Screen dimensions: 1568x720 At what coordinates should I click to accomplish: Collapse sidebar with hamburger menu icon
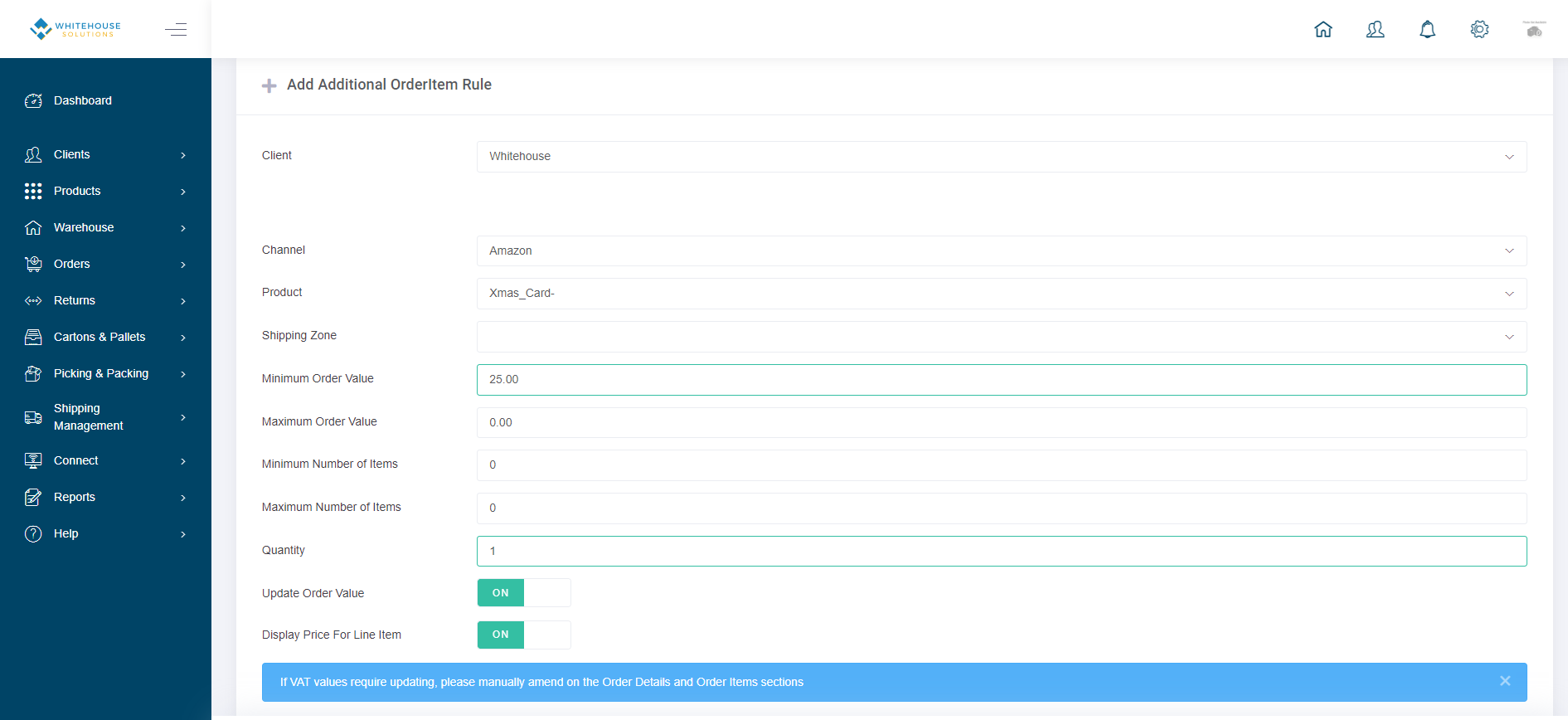click(x=176, y=30)
